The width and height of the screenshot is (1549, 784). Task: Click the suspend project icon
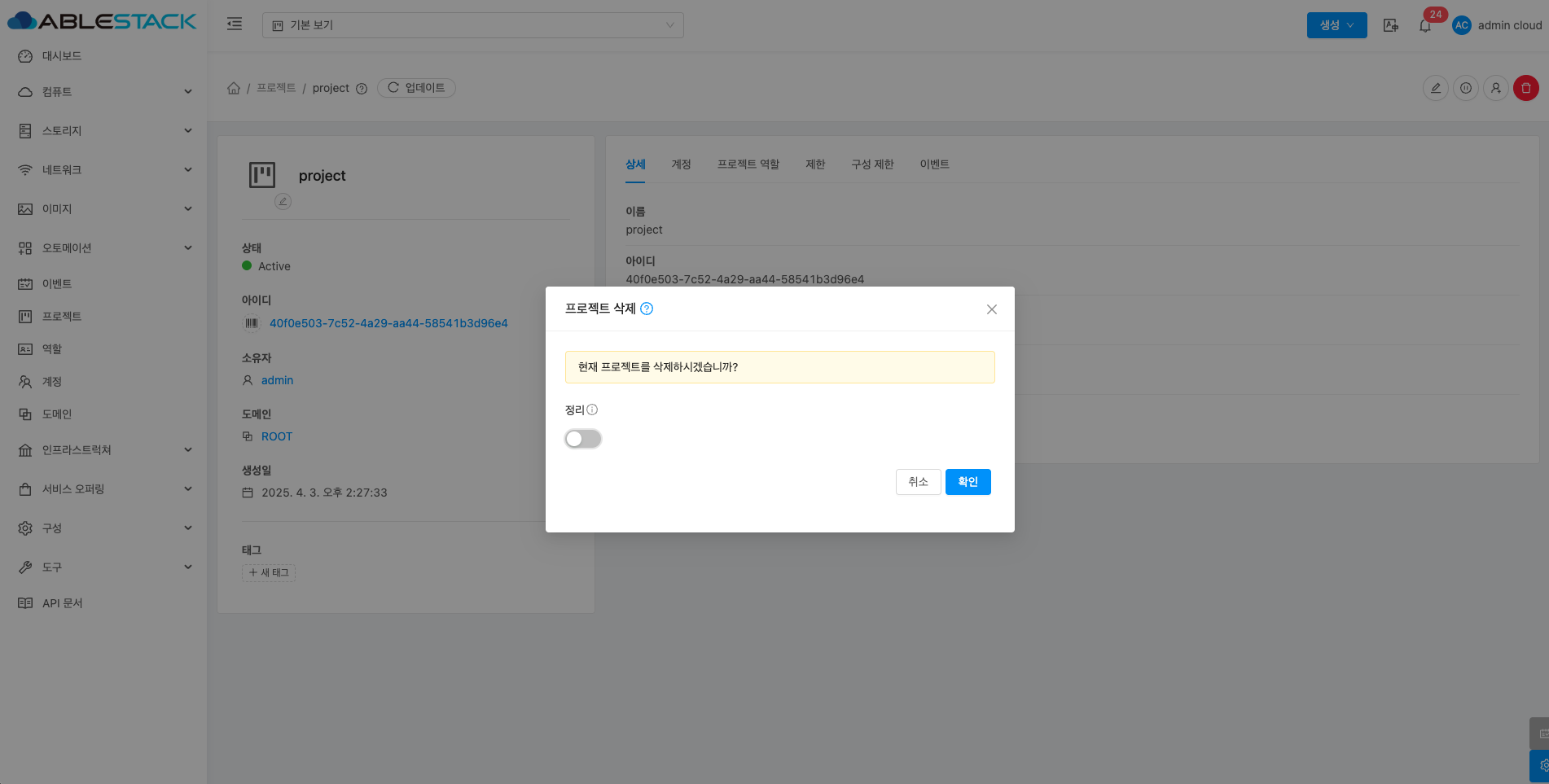tap(1465, 88)
